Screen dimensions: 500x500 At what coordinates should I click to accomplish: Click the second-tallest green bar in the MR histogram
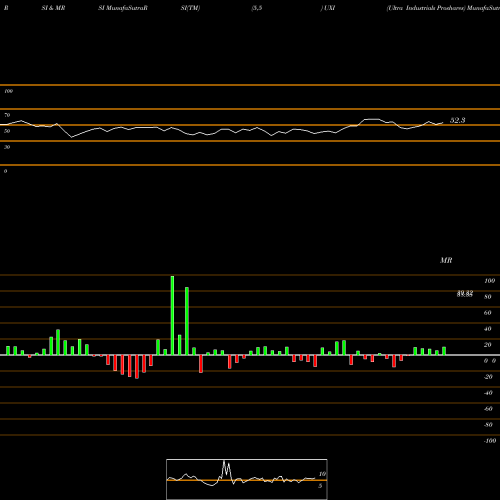(187, 321)
